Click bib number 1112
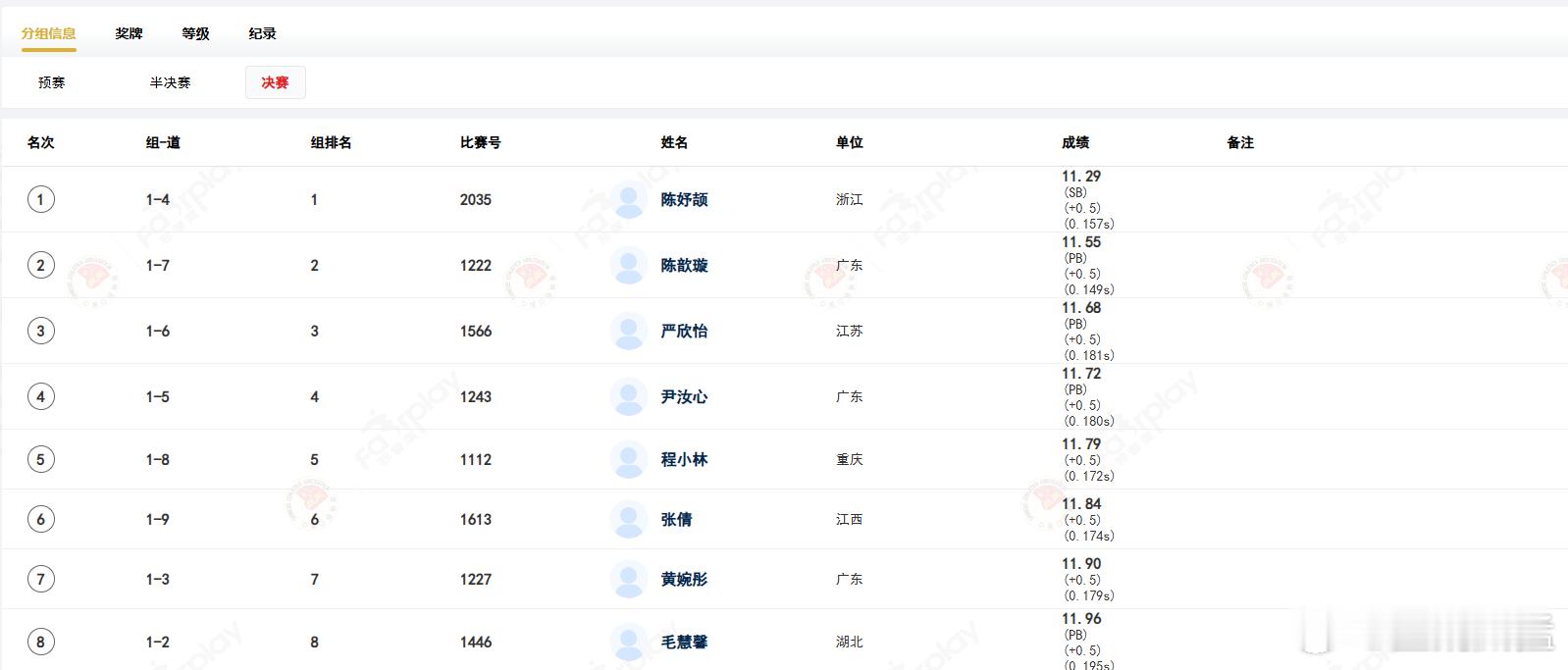Screen dimensions: 1568x670 point(476,459)
